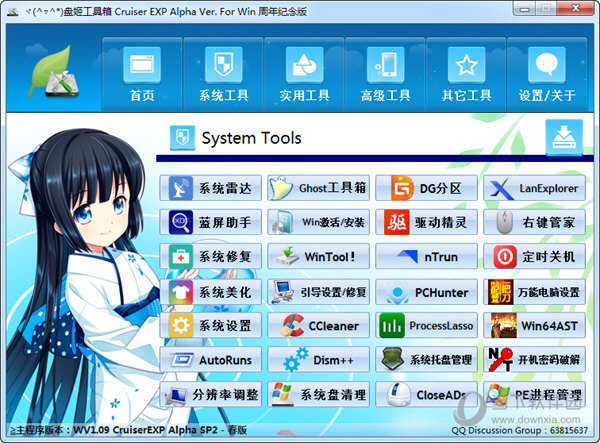
Task: Launch ProcessLasso
Action: (x=426, y=326)
